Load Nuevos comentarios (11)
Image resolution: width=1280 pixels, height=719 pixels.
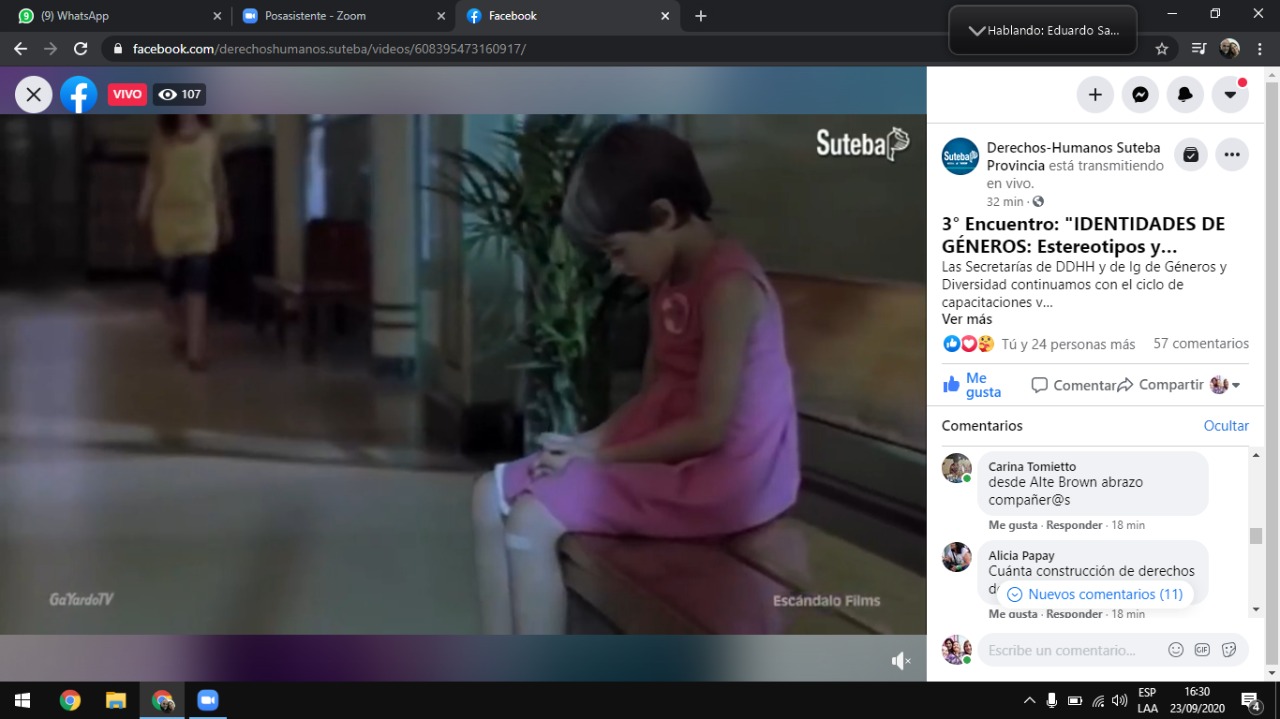tap(1095, 594)
